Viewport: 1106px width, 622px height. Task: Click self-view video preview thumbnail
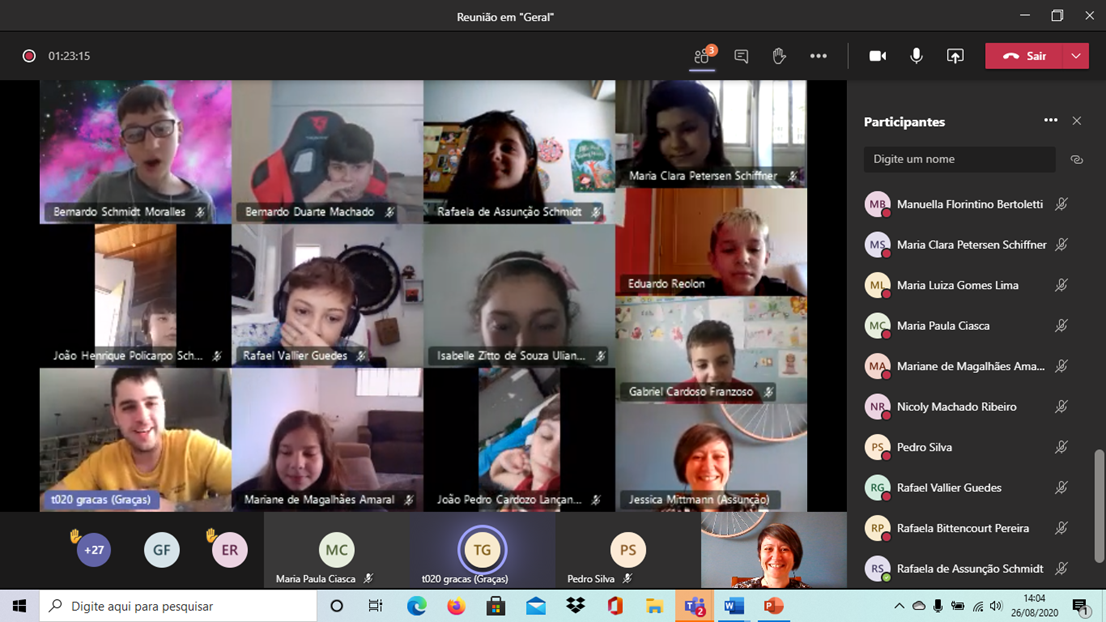pyautogui.click(x=774, y=550)
